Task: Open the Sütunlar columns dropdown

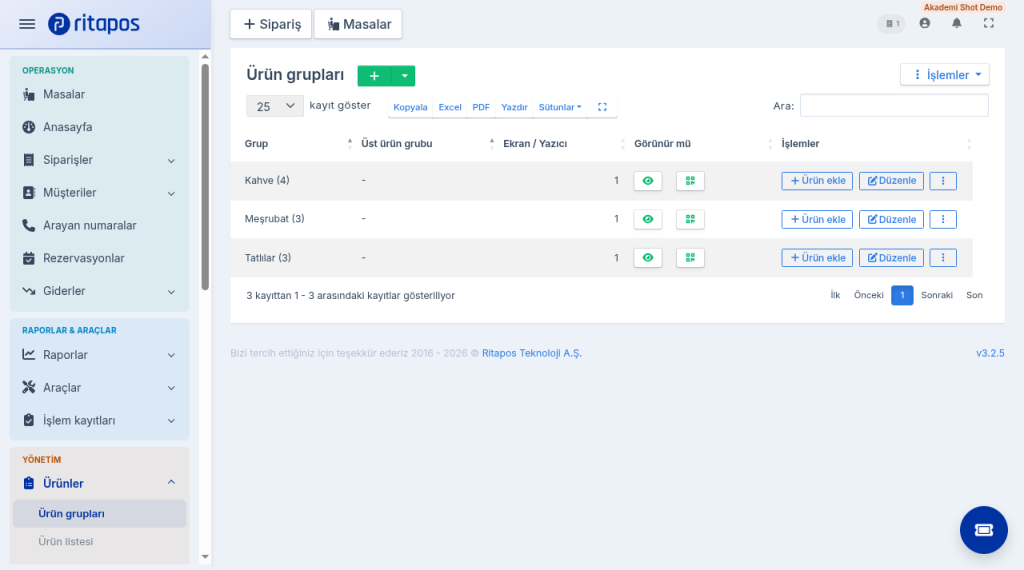Action: [x=560, y=107]
